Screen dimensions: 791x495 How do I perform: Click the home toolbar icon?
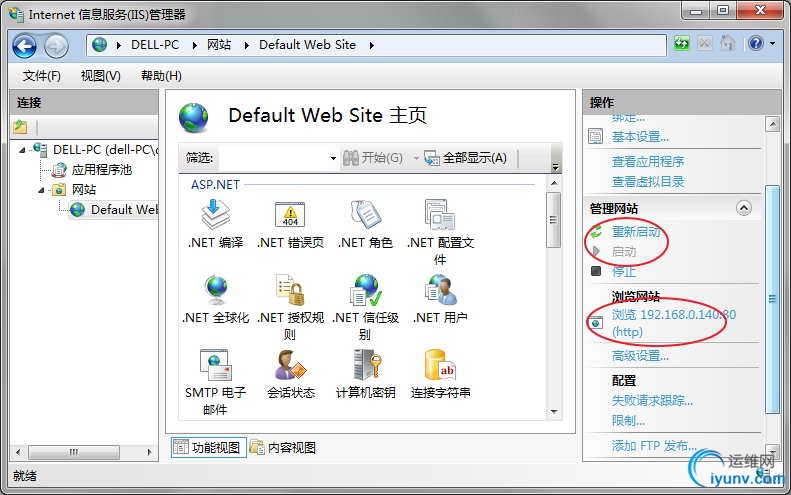click(x=727, y=43)
